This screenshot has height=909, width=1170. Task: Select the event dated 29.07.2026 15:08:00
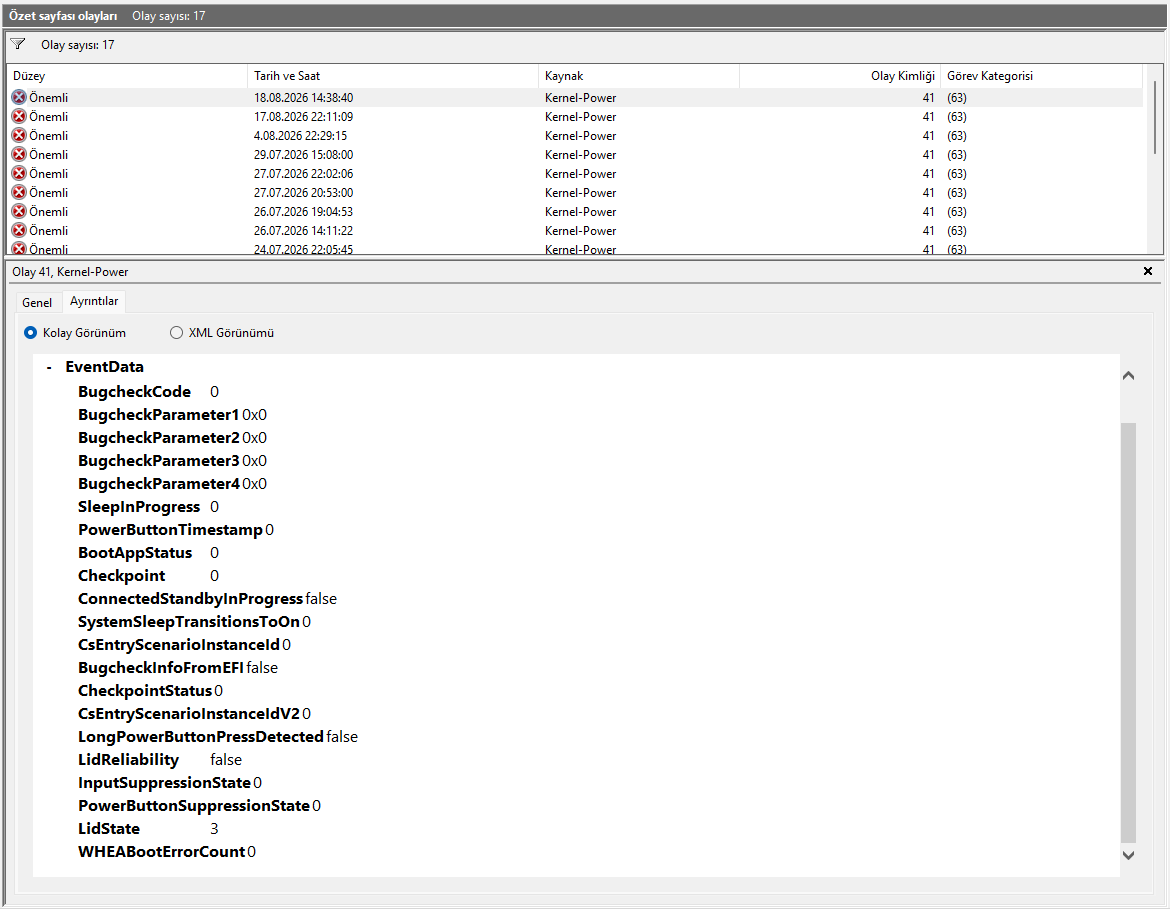575,154
